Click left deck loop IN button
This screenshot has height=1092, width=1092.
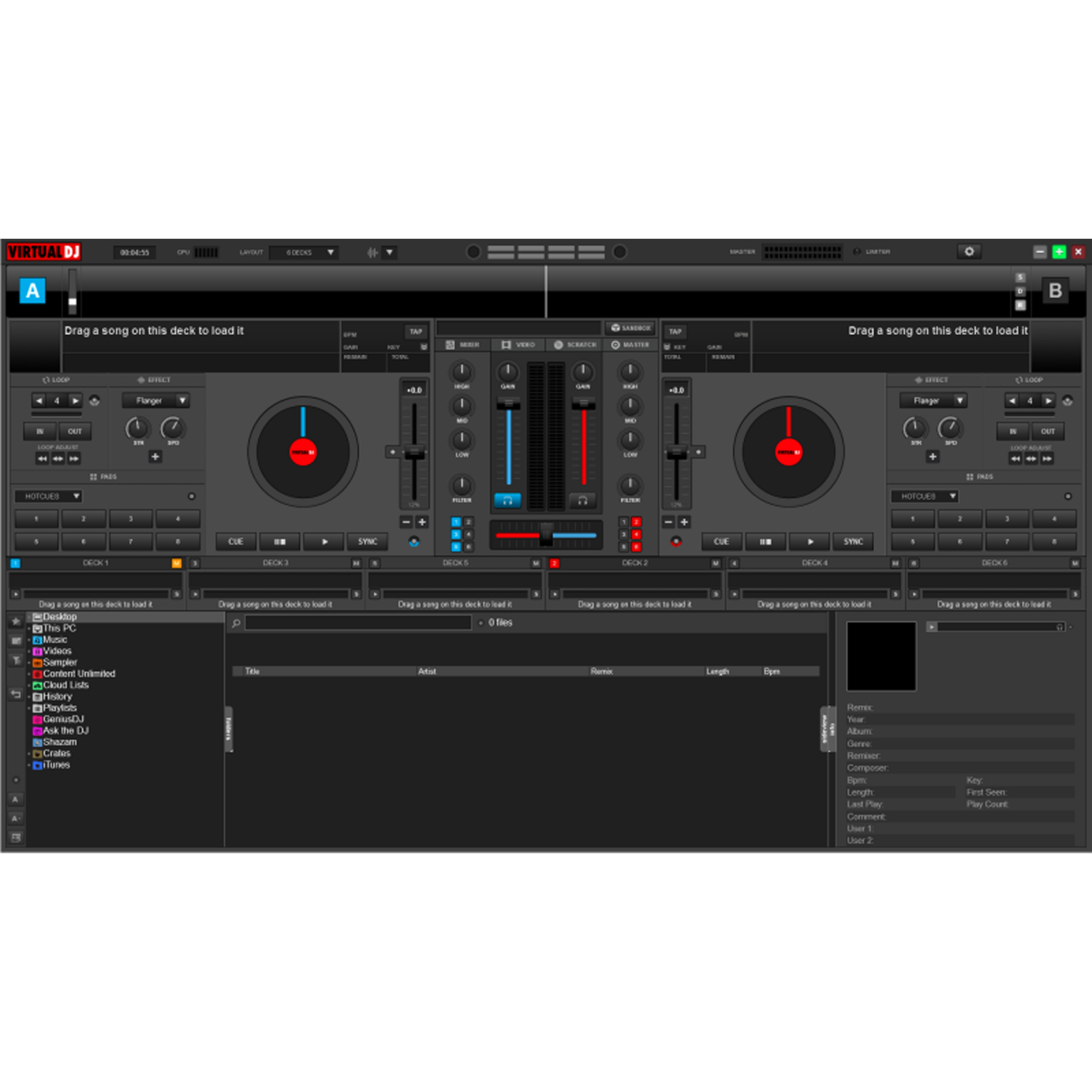click(40, 431)
